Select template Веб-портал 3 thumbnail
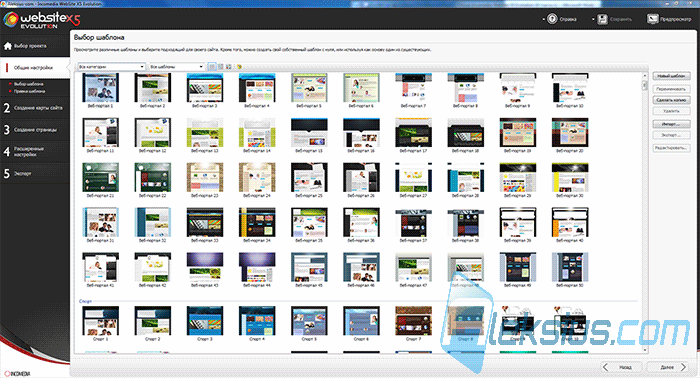The width and height of the screenshot is (700, 378). click(205, 88)
